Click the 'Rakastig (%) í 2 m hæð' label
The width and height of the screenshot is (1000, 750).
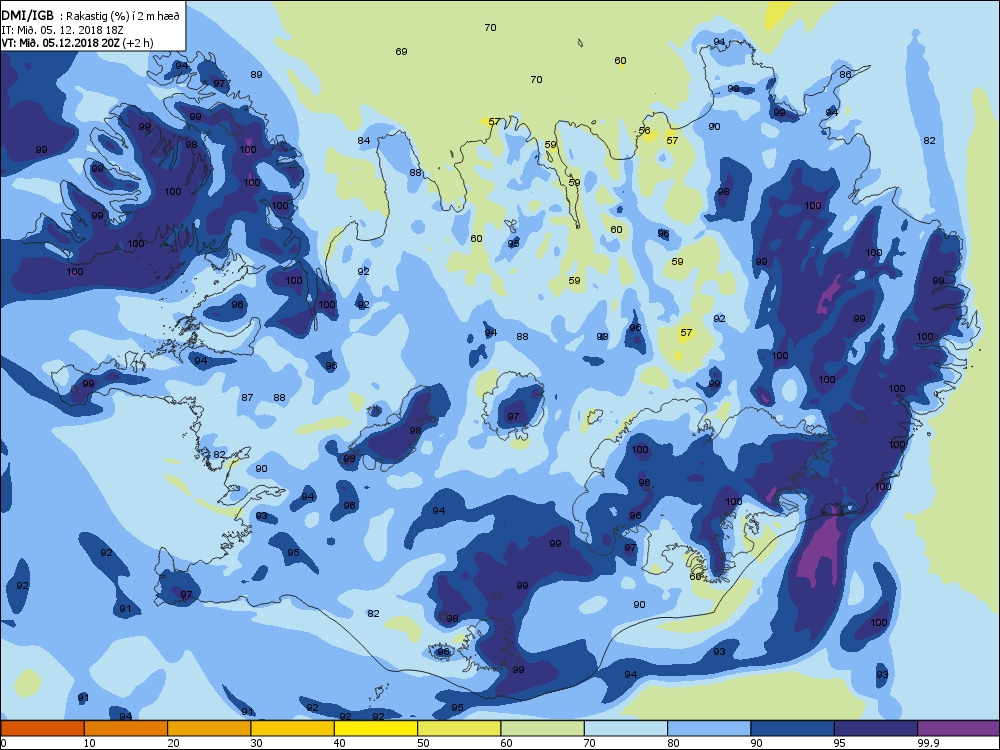[124, 17]
